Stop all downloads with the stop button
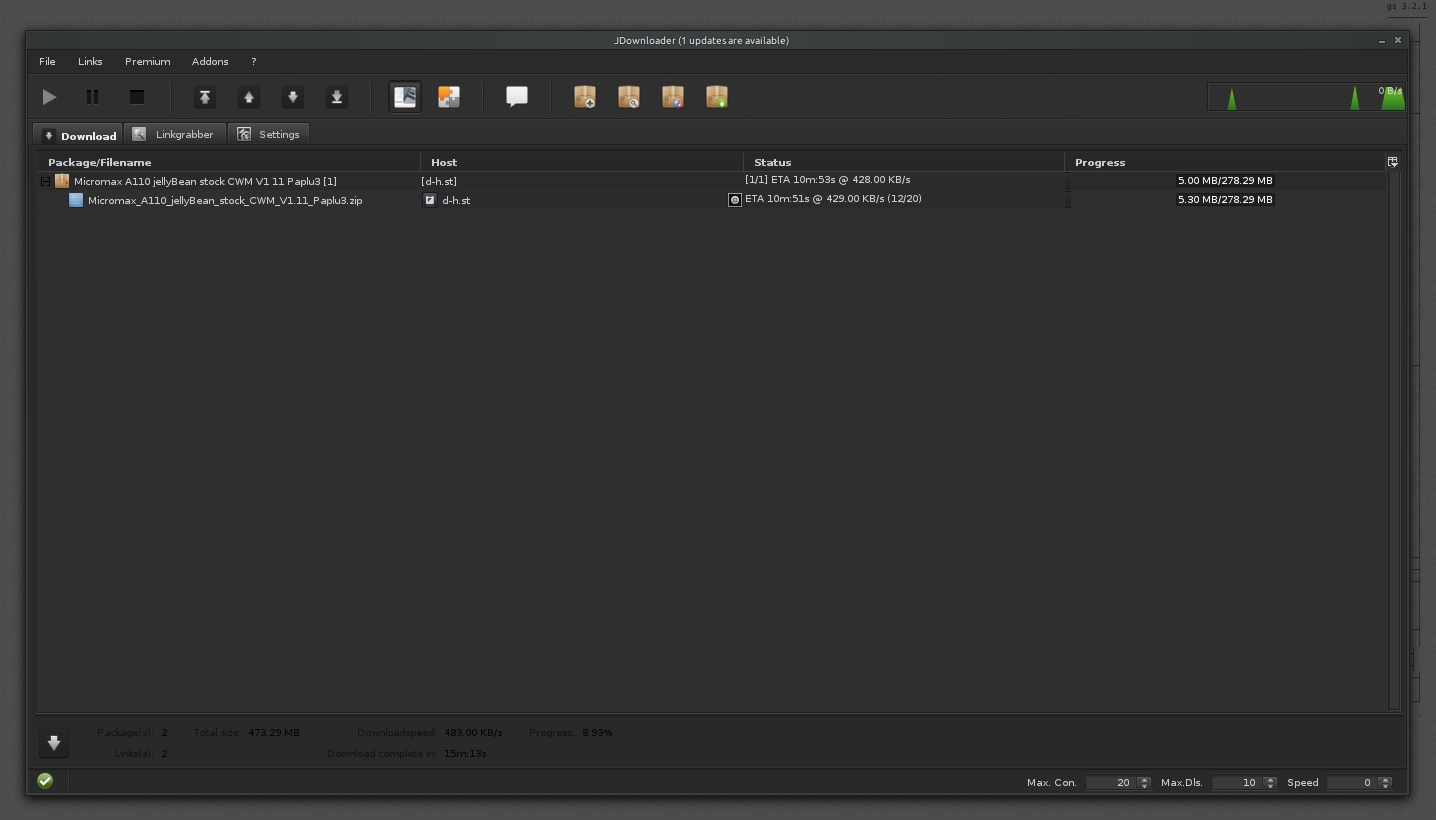This screenshot has height=820, width=1436. 137,97
